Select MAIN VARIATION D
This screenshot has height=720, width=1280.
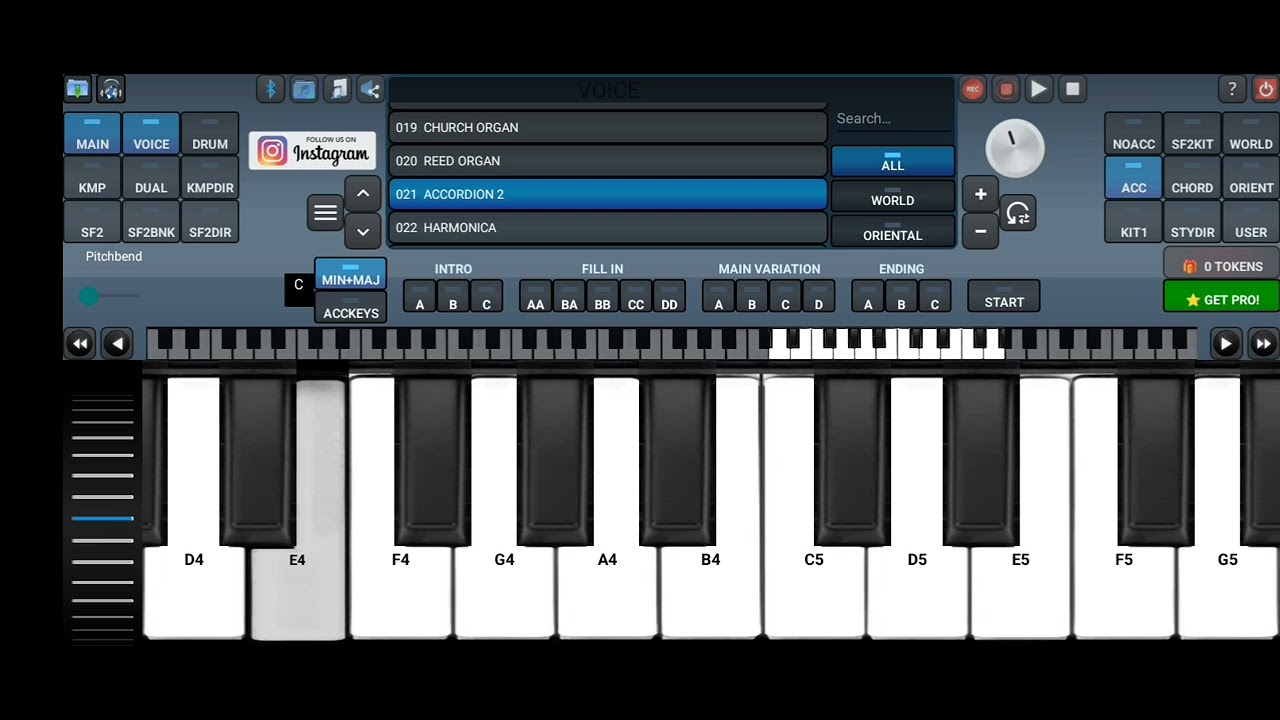click(818, 297)
